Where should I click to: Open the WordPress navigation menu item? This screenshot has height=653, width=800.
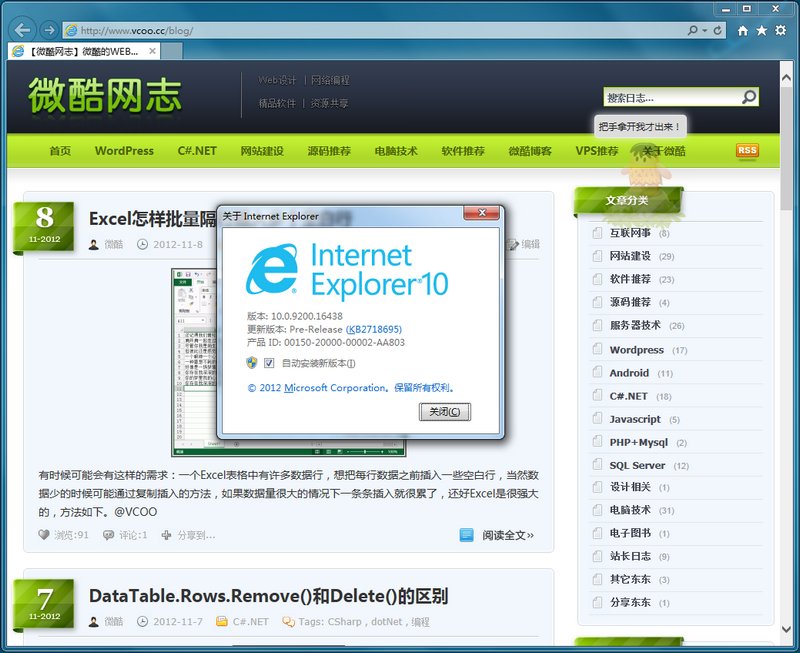(x=124, y=151)
